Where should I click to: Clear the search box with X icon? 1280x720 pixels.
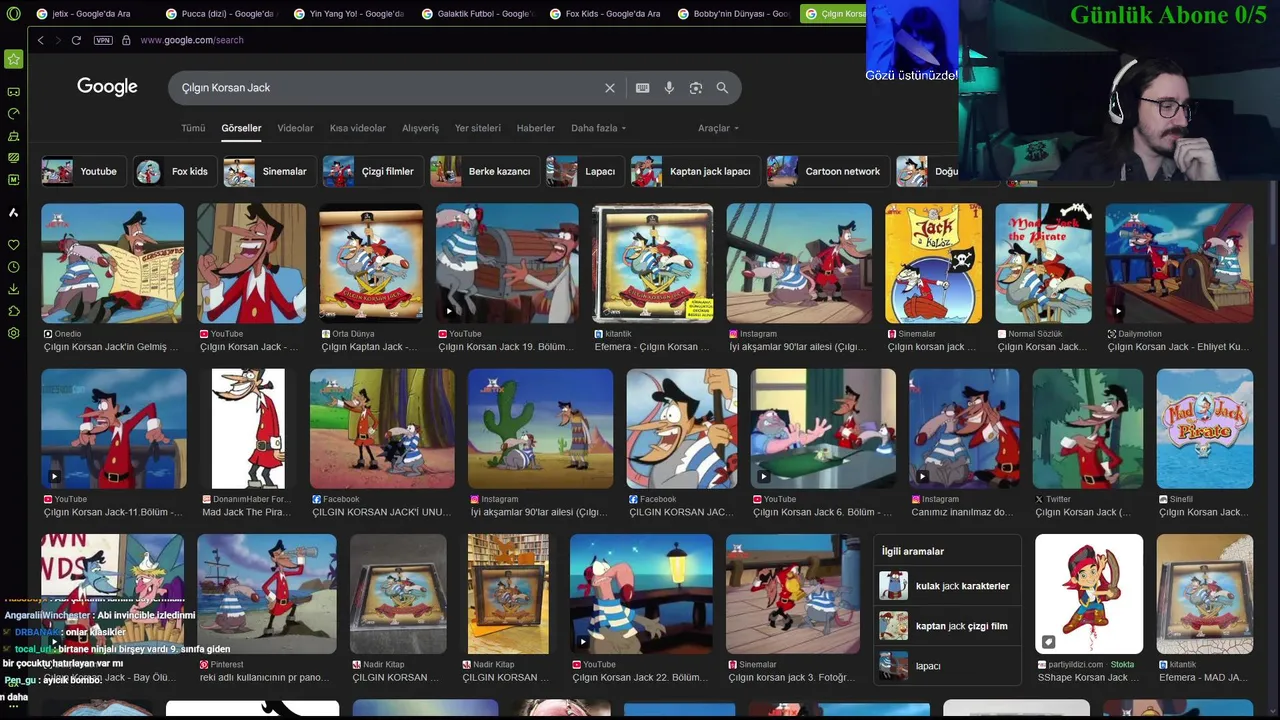609,88
